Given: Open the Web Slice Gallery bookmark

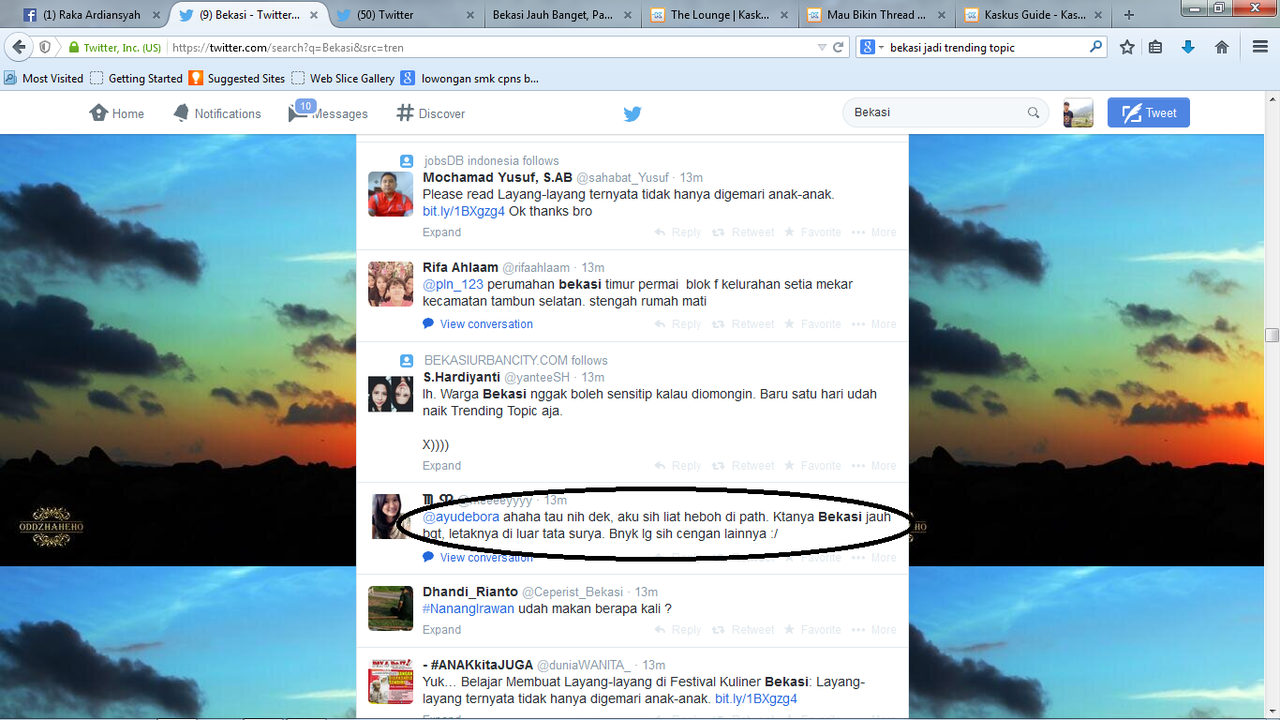Looking at the screenshot, I should click(343, 78).
